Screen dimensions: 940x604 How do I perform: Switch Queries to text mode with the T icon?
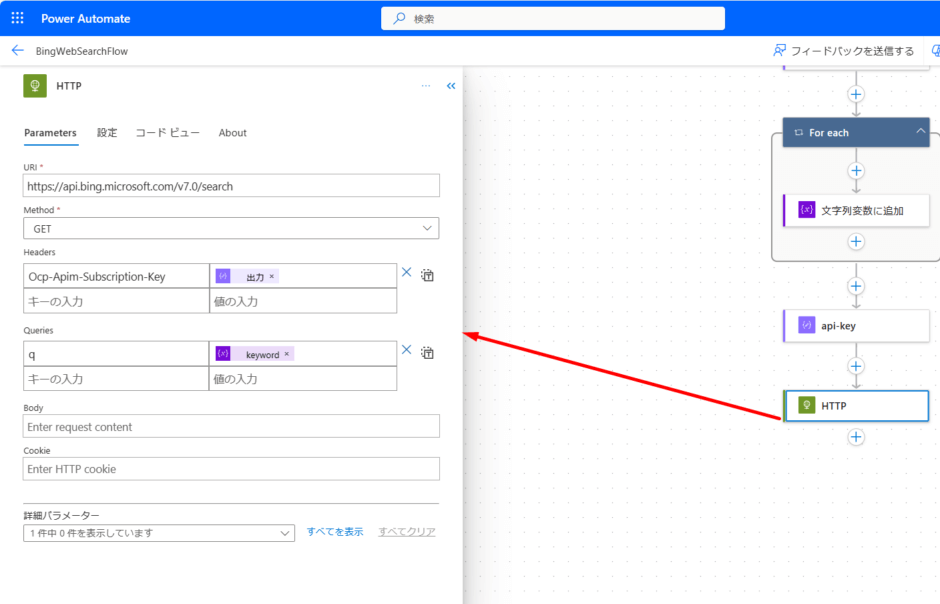427,351
